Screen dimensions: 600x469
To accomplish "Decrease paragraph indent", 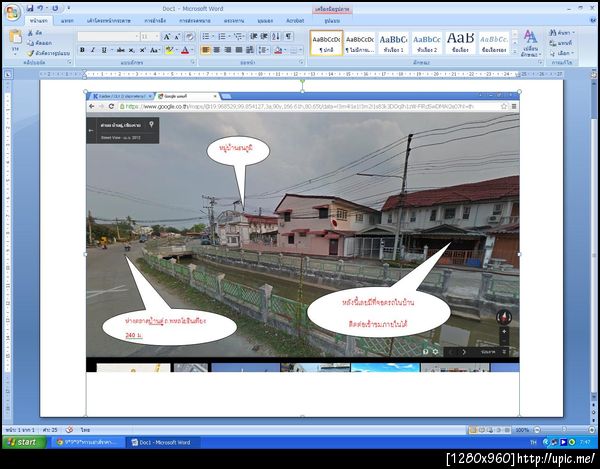I will point(253,36).
